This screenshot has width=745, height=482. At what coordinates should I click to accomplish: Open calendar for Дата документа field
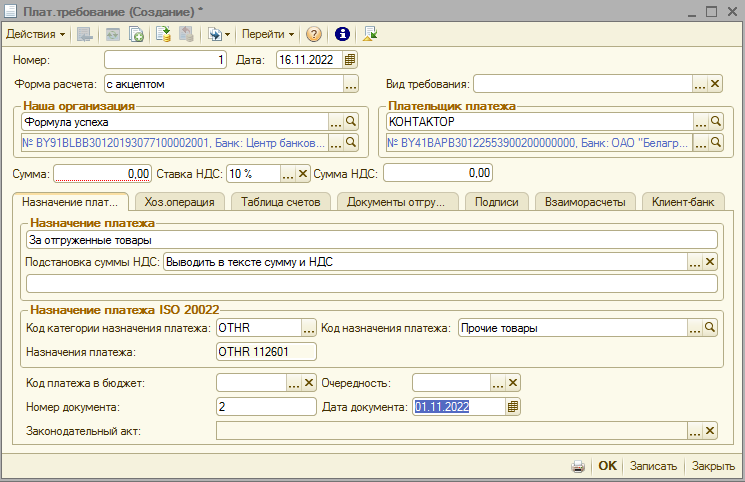[x=513, y=407]
